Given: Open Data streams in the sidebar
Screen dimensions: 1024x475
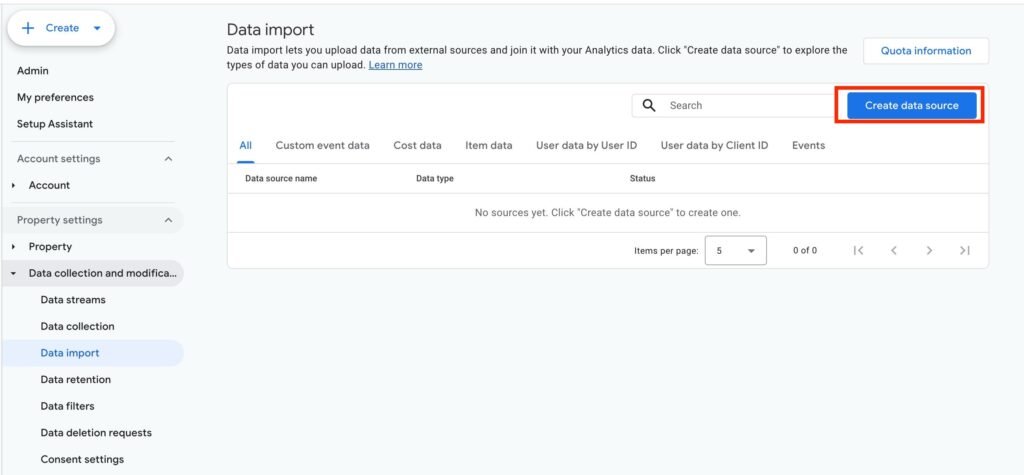Looking at the screenshot, I should [73, 299].
